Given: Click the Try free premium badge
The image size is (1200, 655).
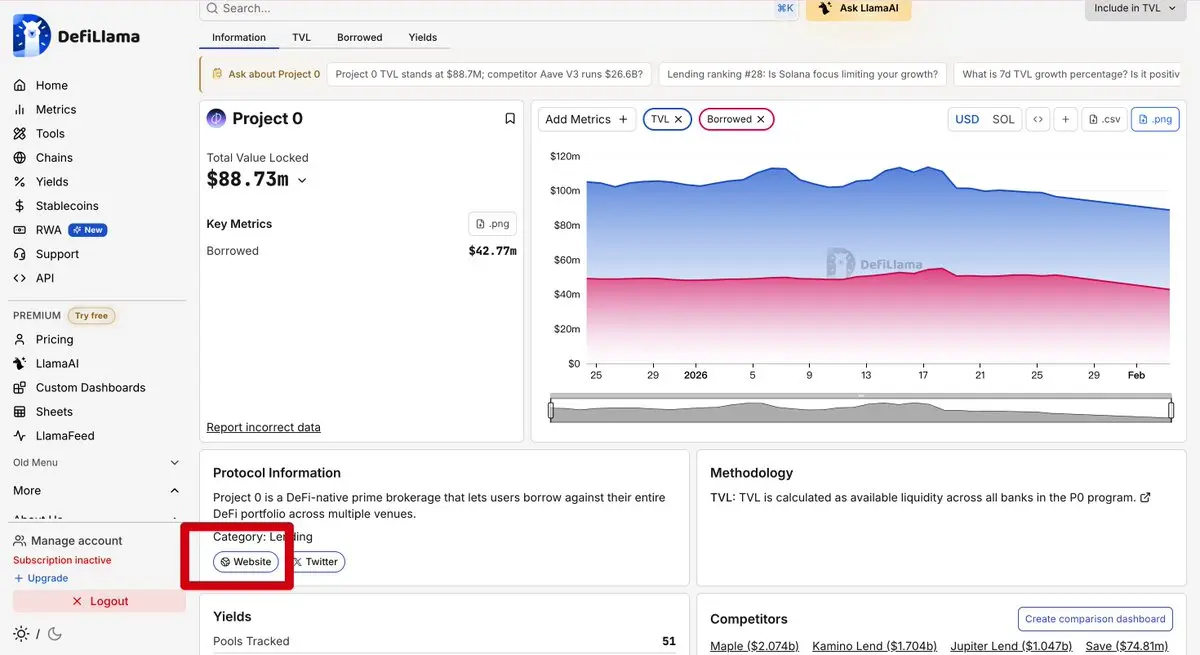Looking at the screenshot, I should point(91,316).
